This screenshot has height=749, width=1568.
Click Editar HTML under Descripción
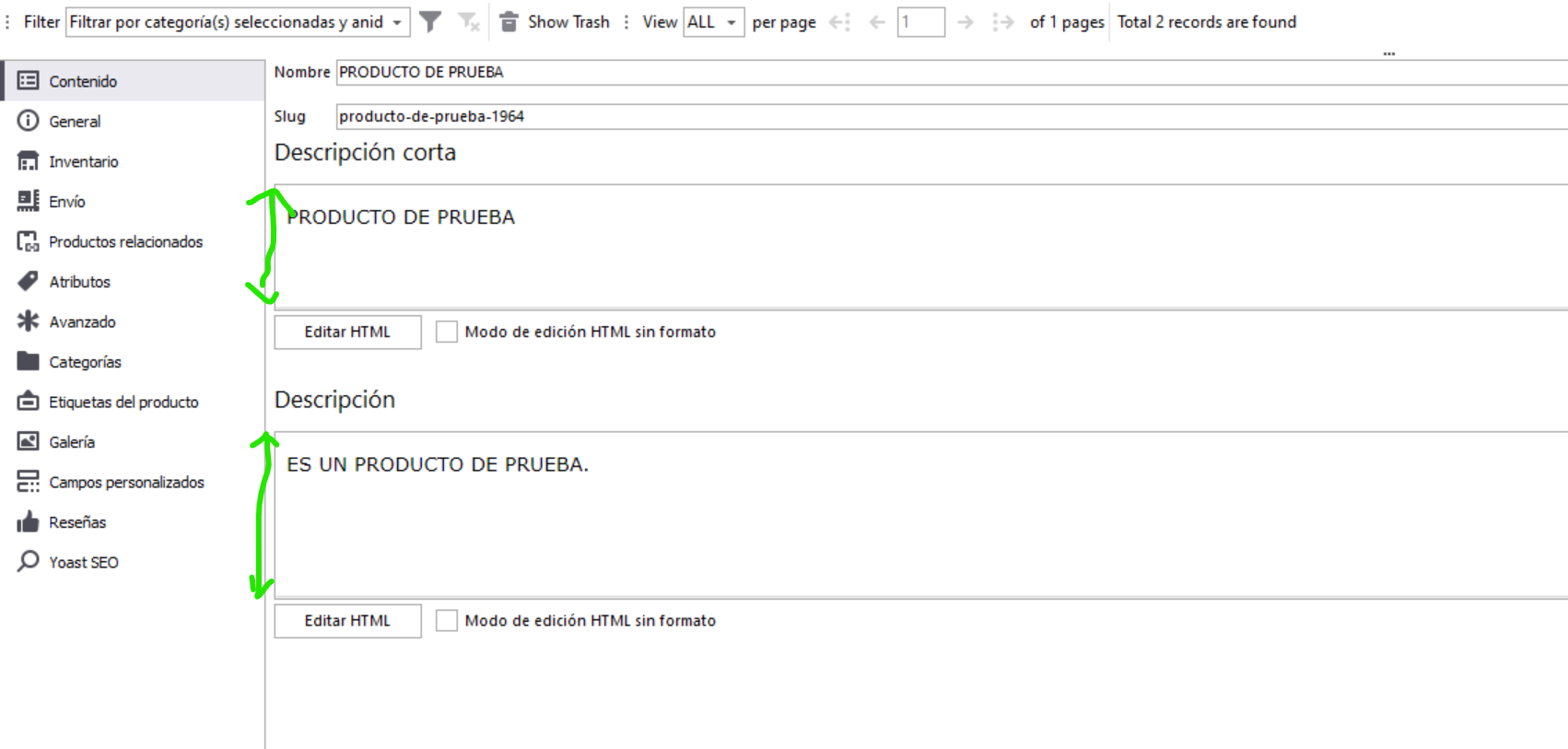(x=347, y=621)
